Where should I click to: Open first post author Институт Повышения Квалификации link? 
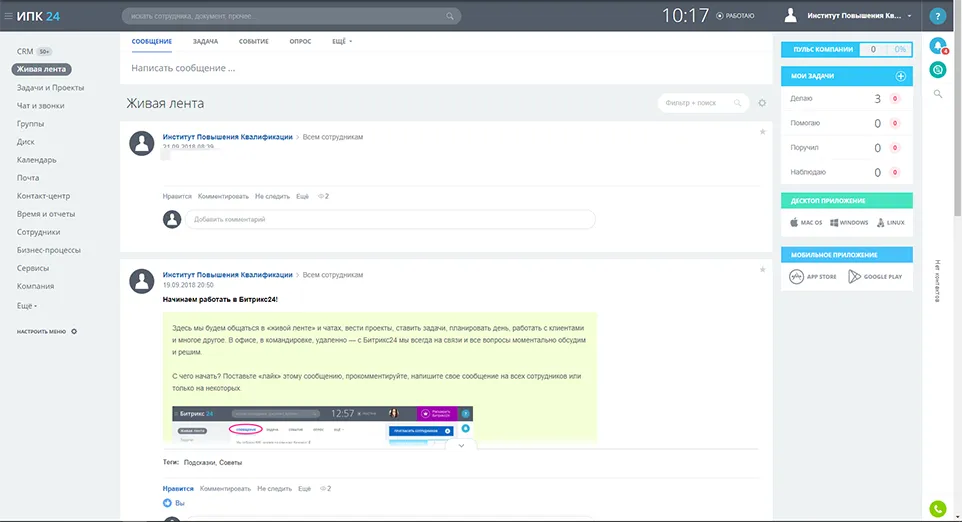tap(228, 137)
